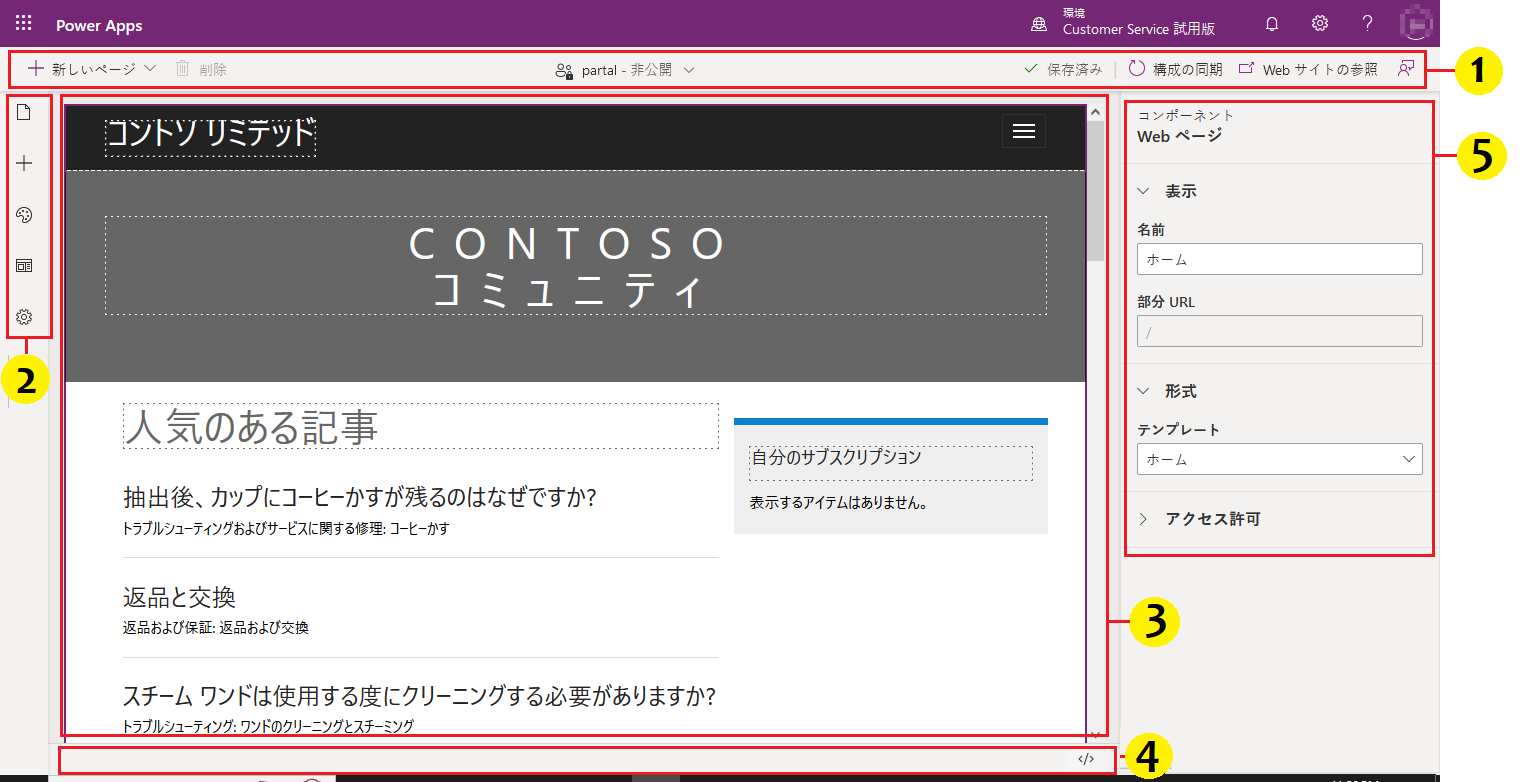The height and width of the screenshot is (782, 1528).
Task: Toggle the hamburger menu on the page canvas
Action: (1023, 131)
